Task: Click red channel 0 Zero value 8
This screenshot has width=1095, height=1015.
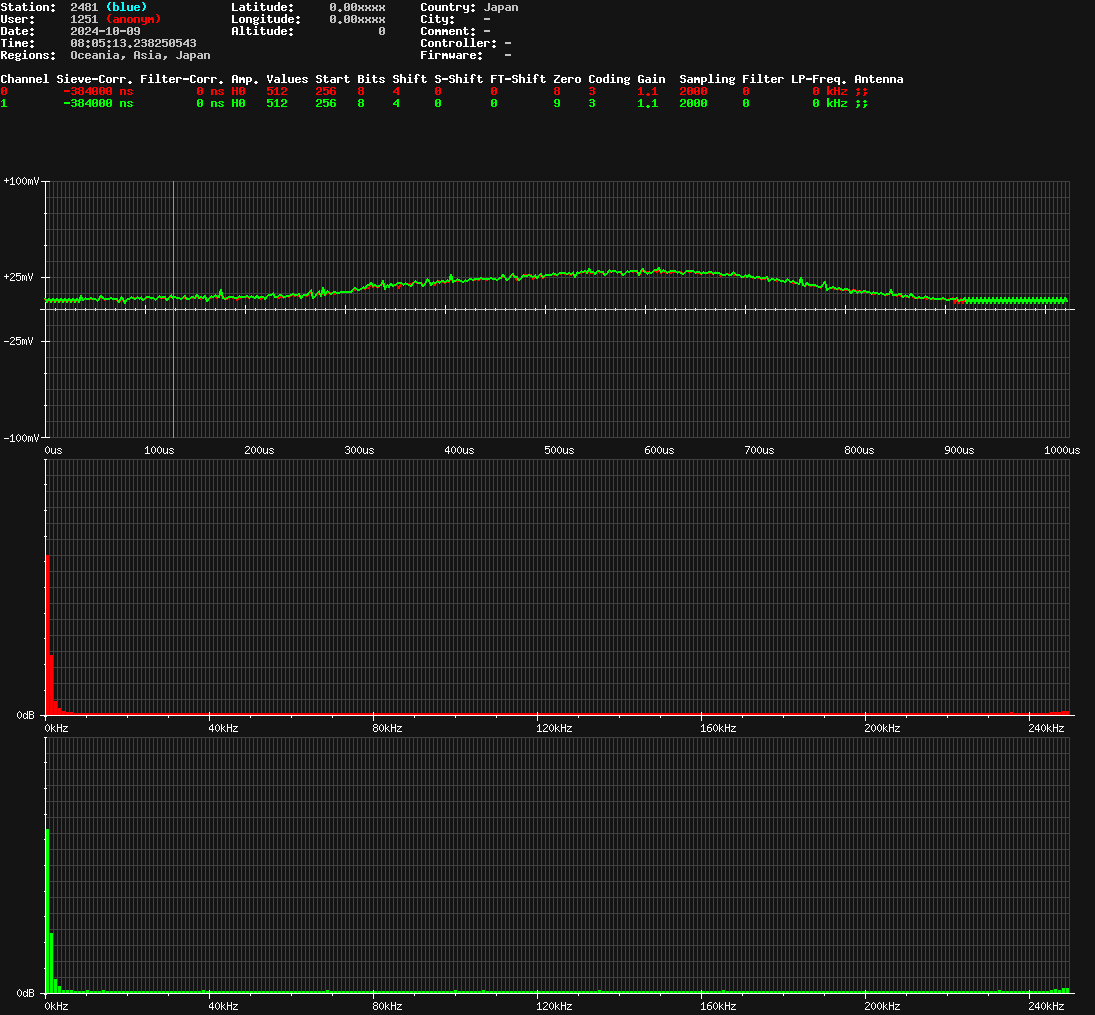Action: click(x=557, y=91)
